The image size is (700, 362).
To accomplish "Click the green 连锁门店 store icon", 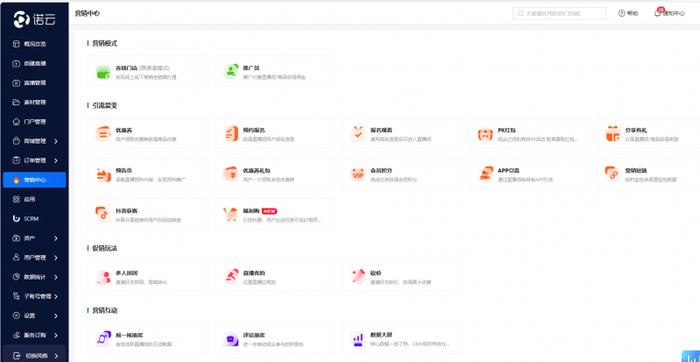I will [103, 71].
